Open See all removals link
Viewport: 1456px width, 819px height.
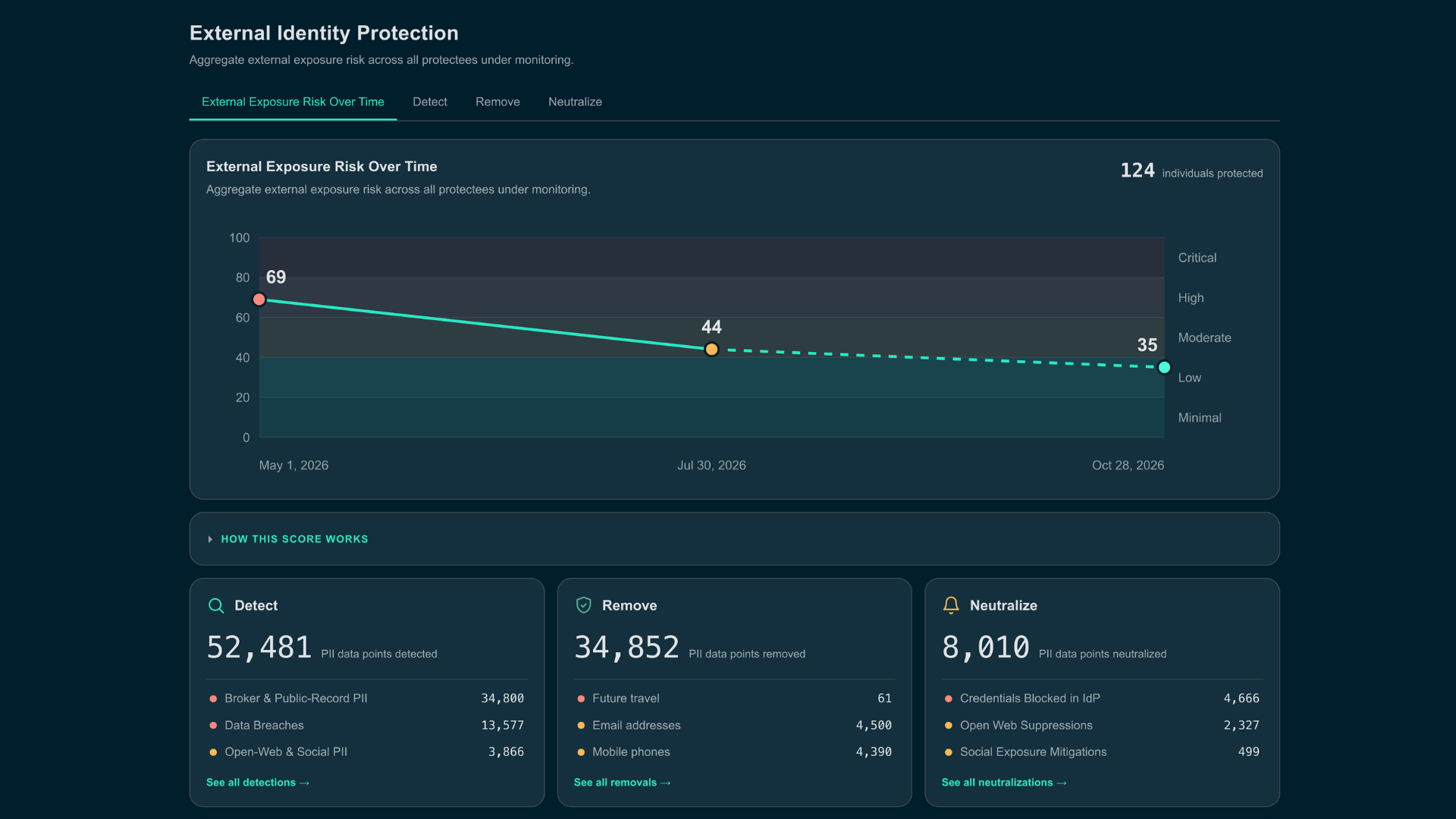pos(622,783)
